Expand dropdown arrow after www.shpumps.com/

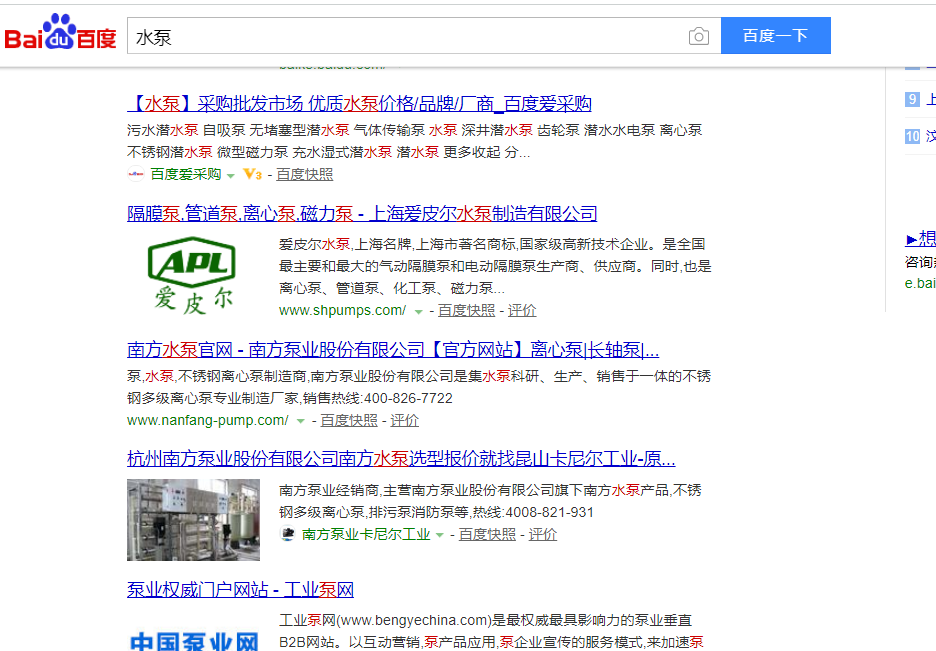pos(418,311)
